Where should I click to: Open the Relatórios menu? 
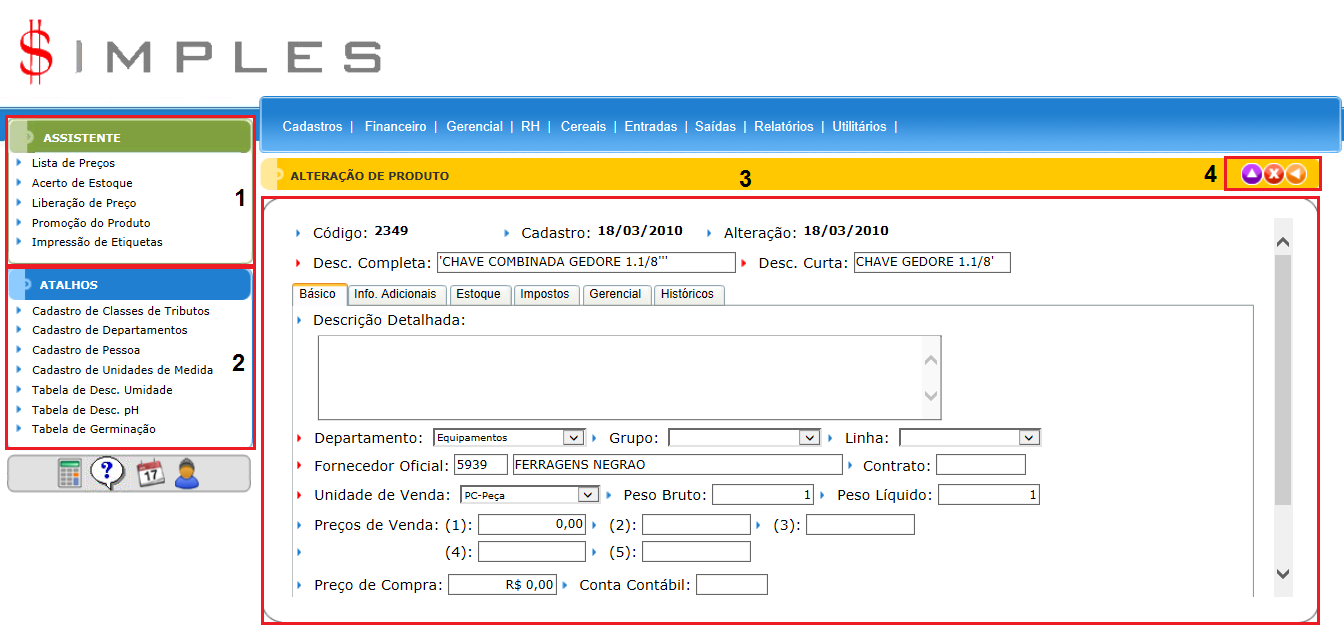coord(784,127)
